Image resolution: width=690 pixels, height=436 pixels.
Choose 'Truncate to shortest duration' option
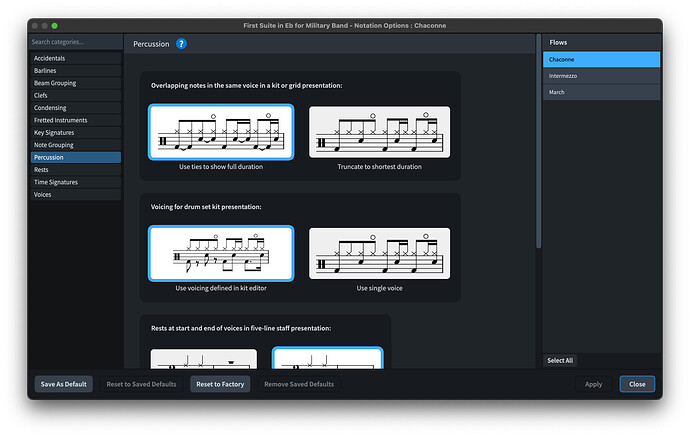point(379,132)
